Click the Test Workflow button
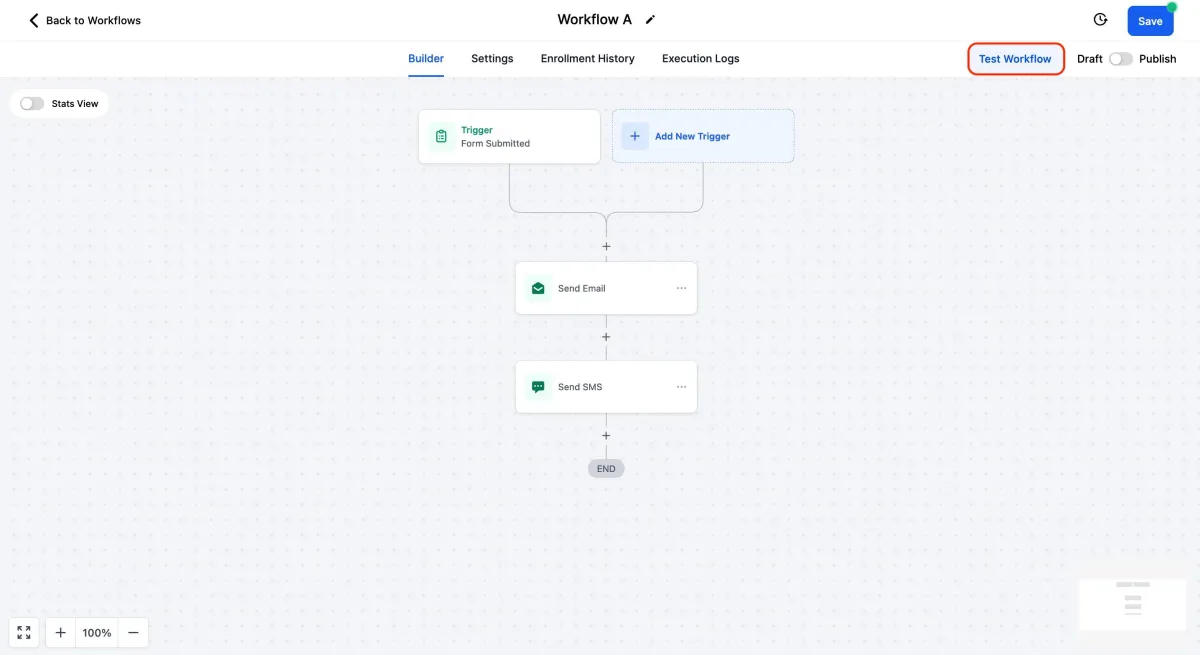 pos(1015,59)
